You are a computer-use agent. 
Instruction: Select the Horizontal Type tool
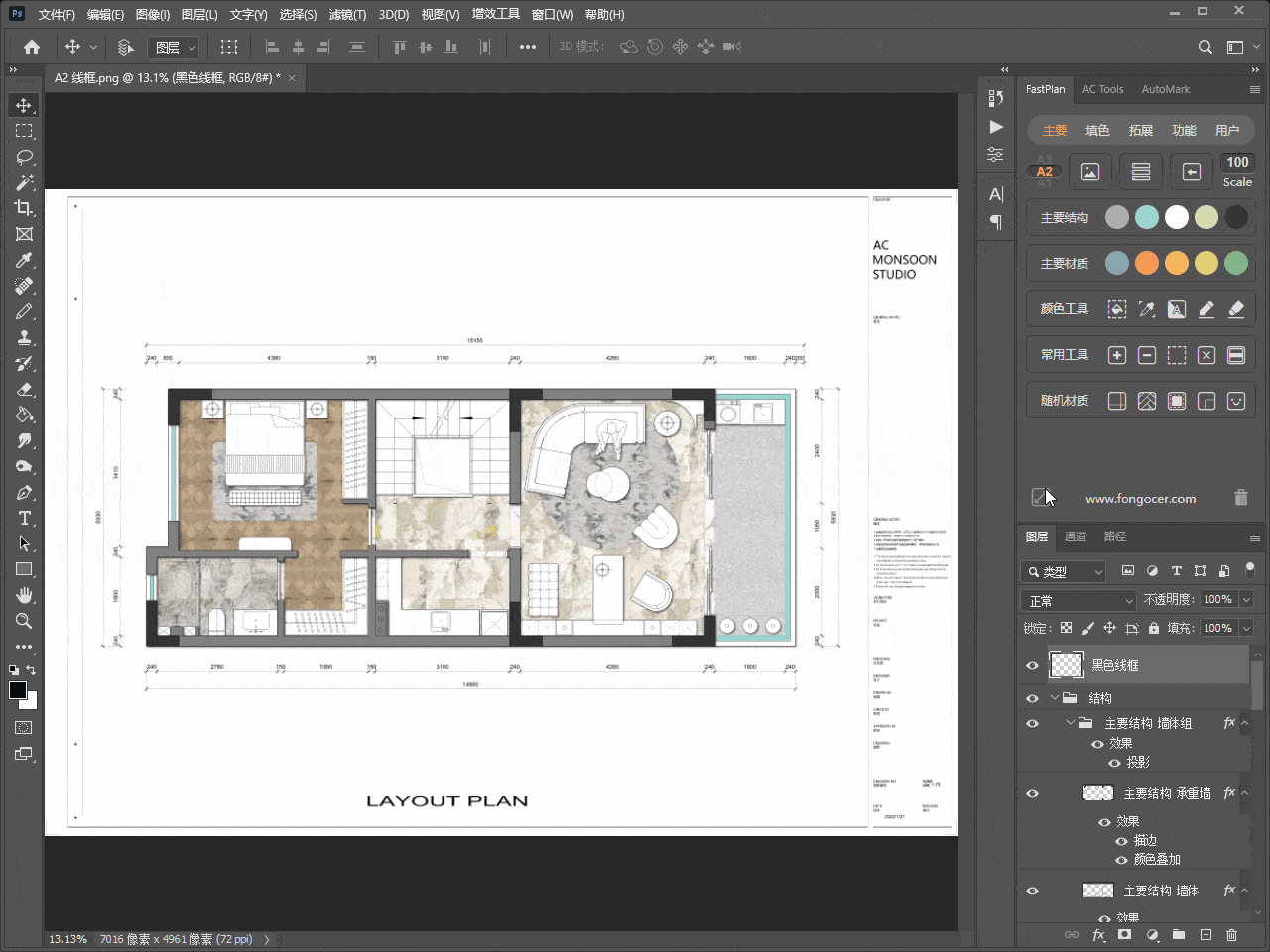pyautogui.click(x=24, y=518)
